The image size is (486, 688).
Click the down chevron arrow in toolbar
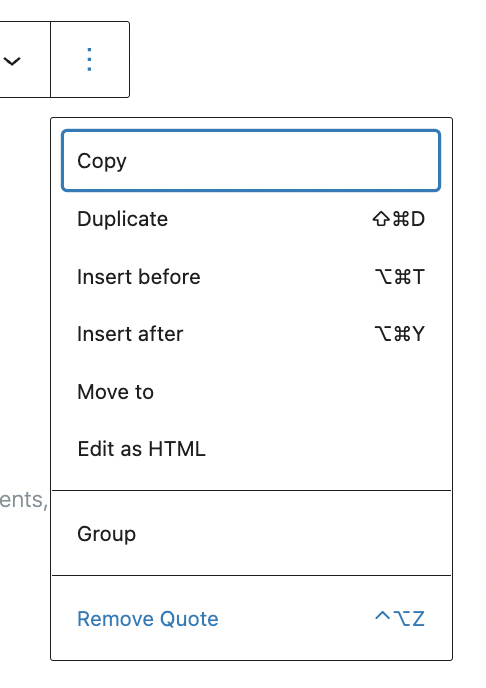[x=12, y=61]
